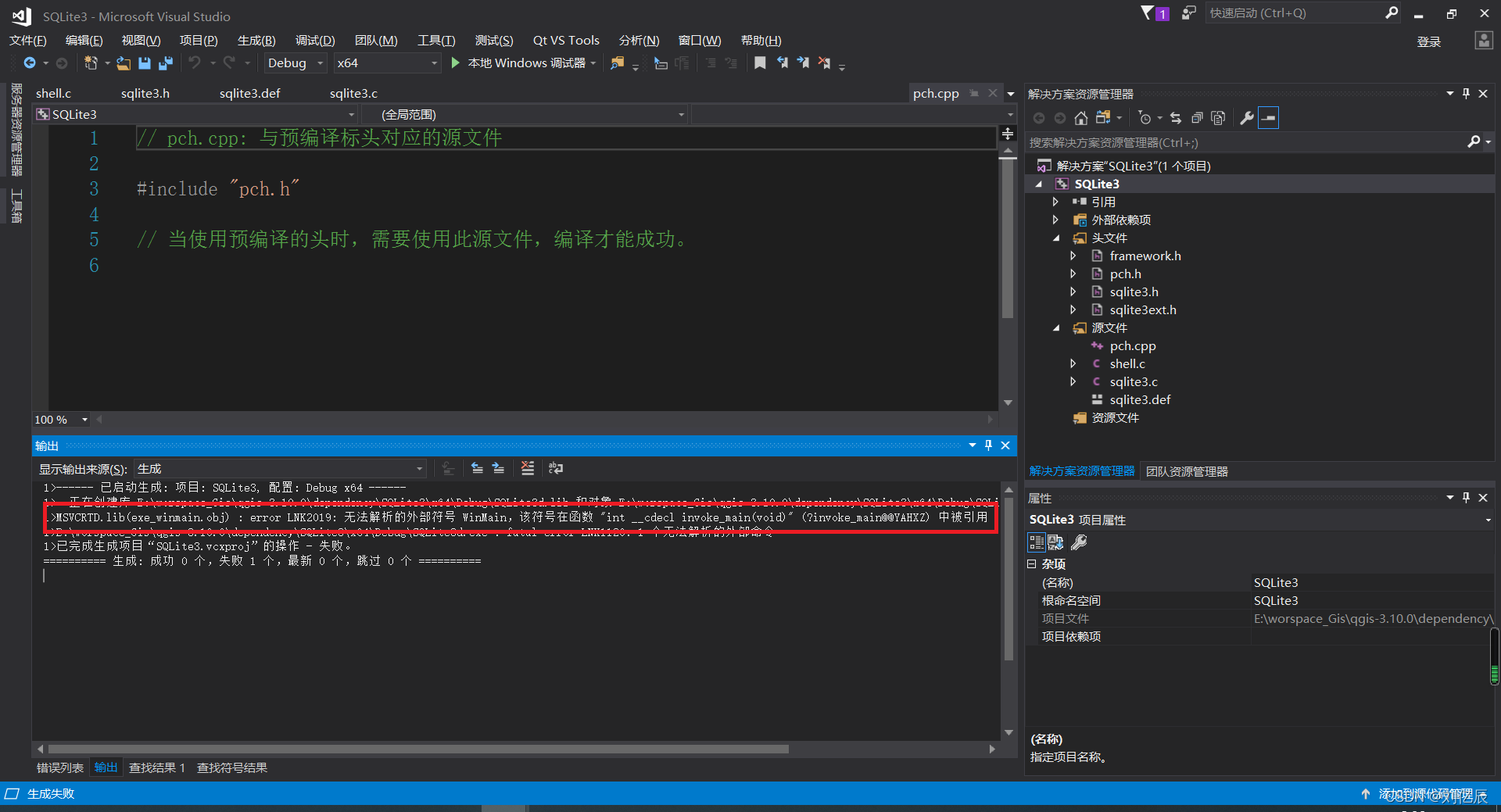Open the 调试(D) menu
Screen dimensions: 1501x812
[315, 41]
